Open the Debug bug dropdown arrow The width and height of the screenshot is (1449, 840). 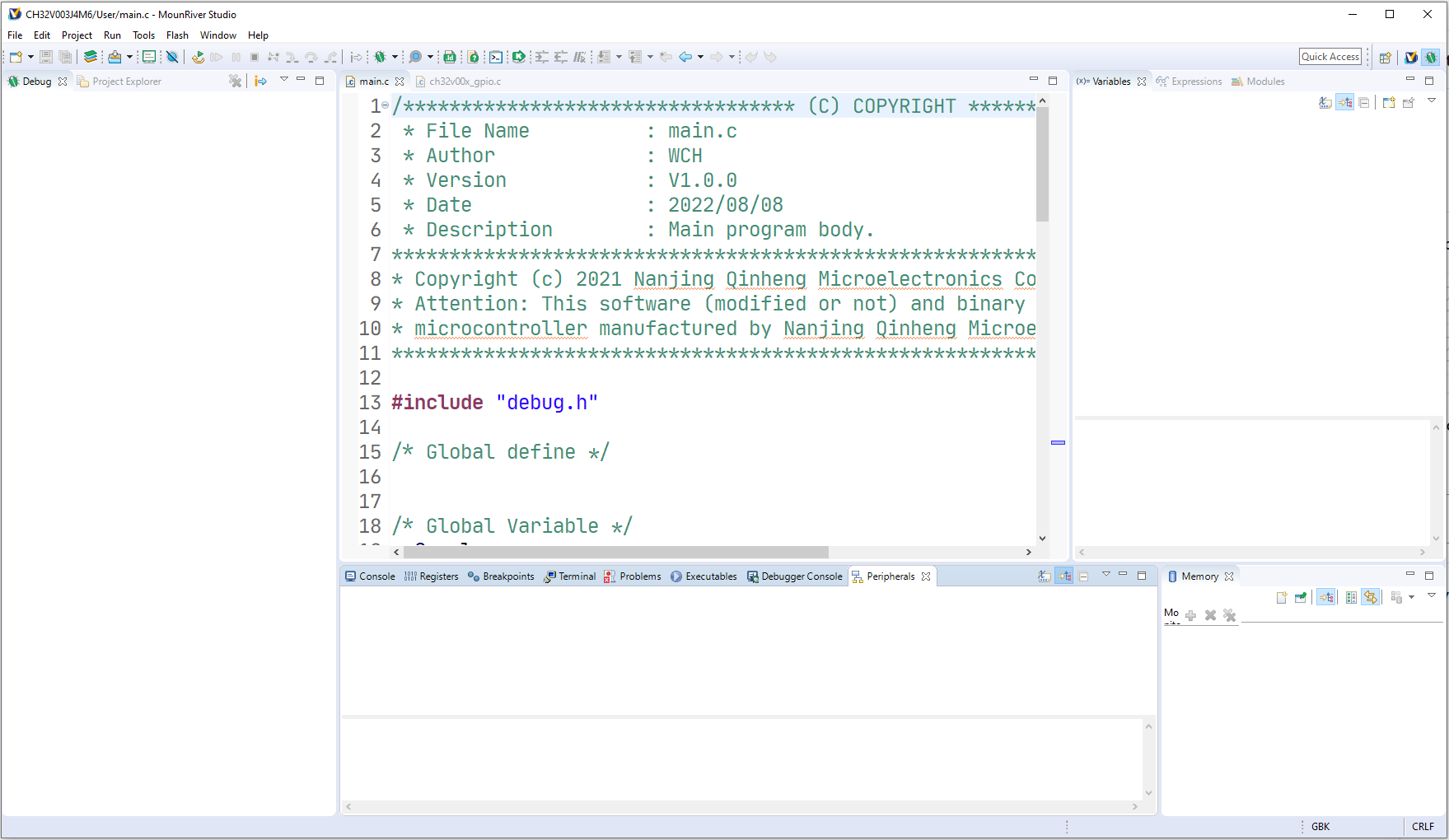[x=395, y=57]
